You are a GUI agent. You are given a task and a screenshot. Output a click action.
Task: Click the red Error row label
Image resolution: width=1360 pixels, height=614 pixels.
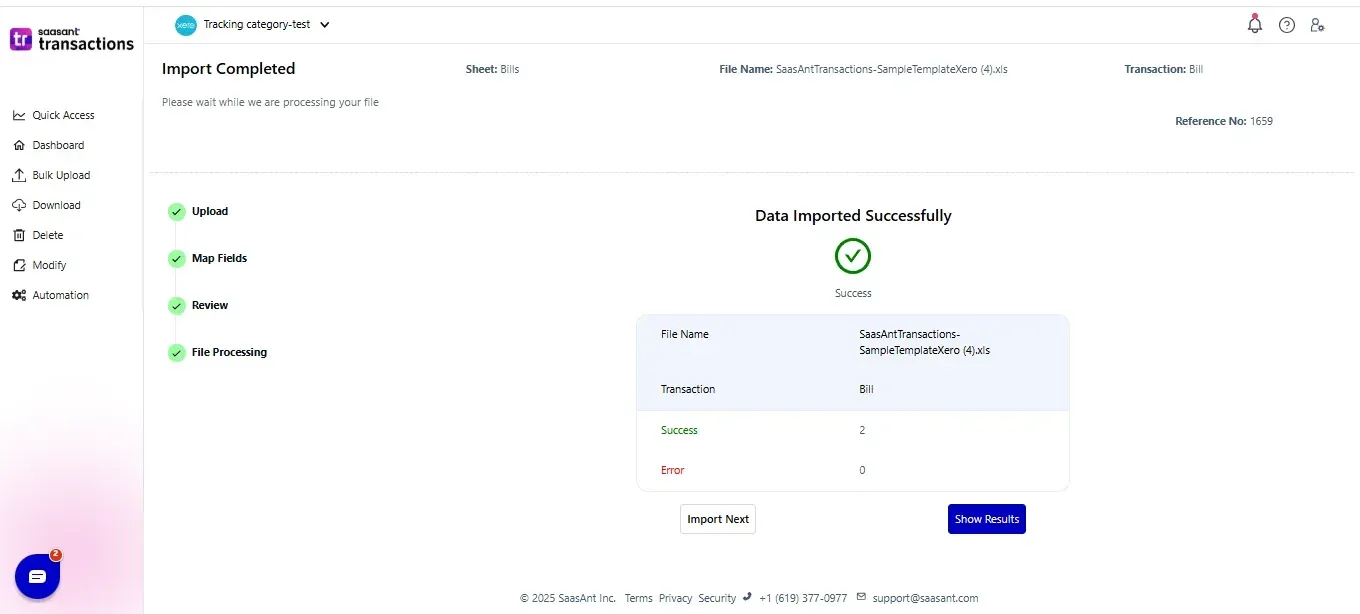672,470
